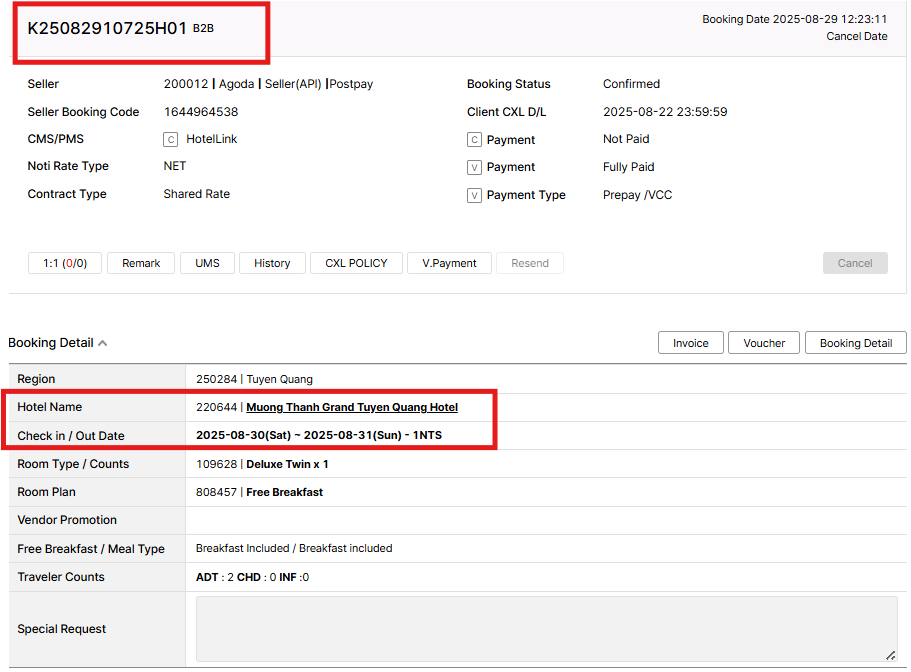
Task: Open the V.Payment information
Action: pos(449,263)
